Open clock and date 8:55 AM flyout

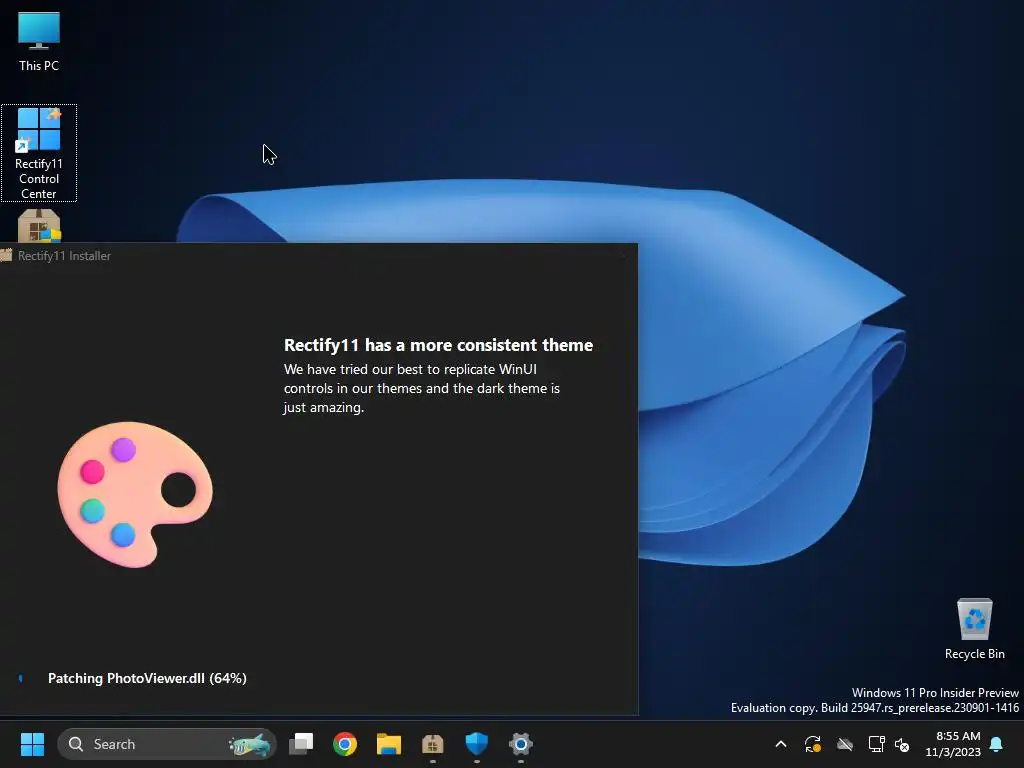coord(953,744)
